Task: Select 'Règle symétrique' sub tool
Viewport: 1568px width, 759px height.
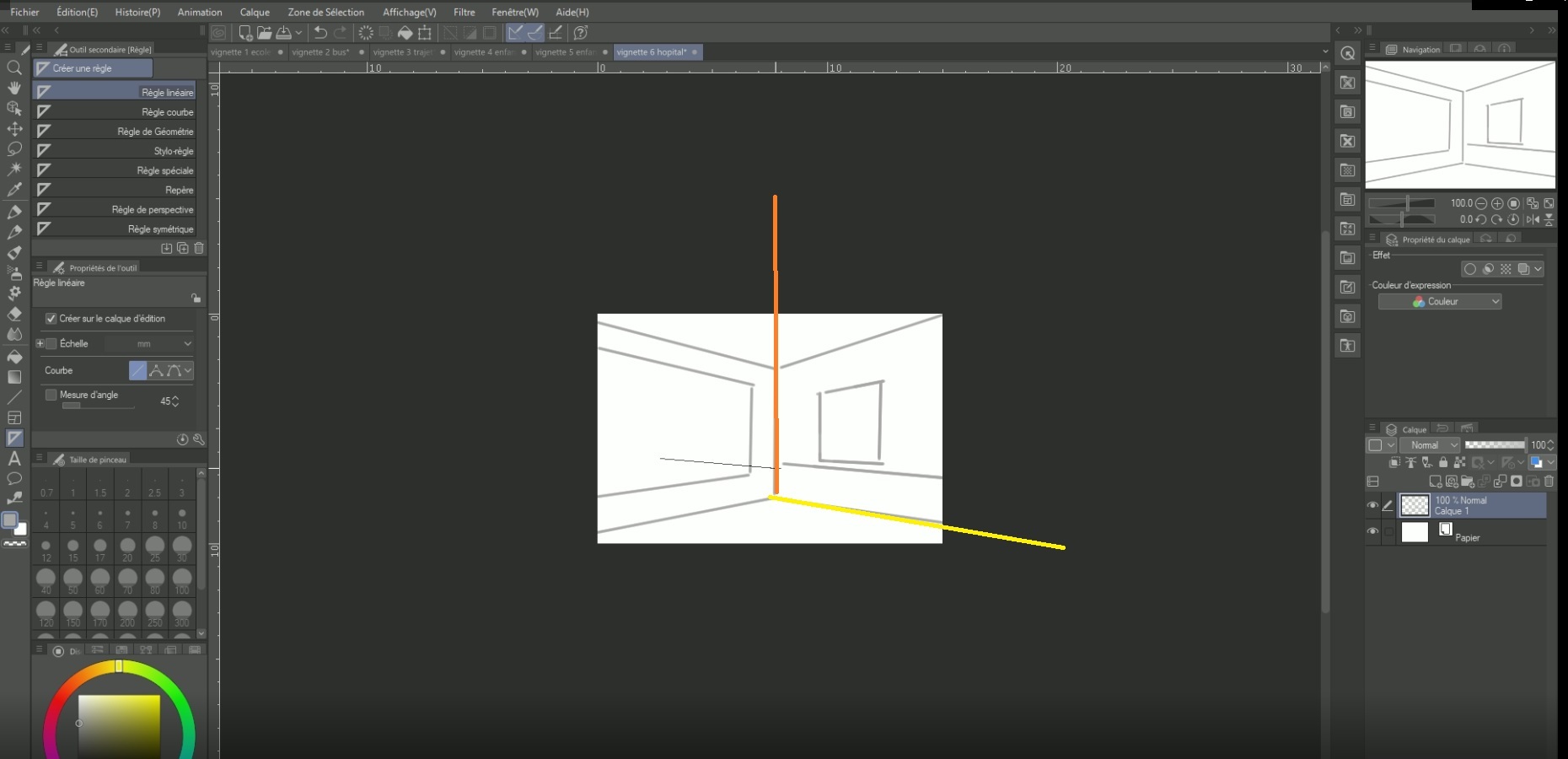Action: 114,229
